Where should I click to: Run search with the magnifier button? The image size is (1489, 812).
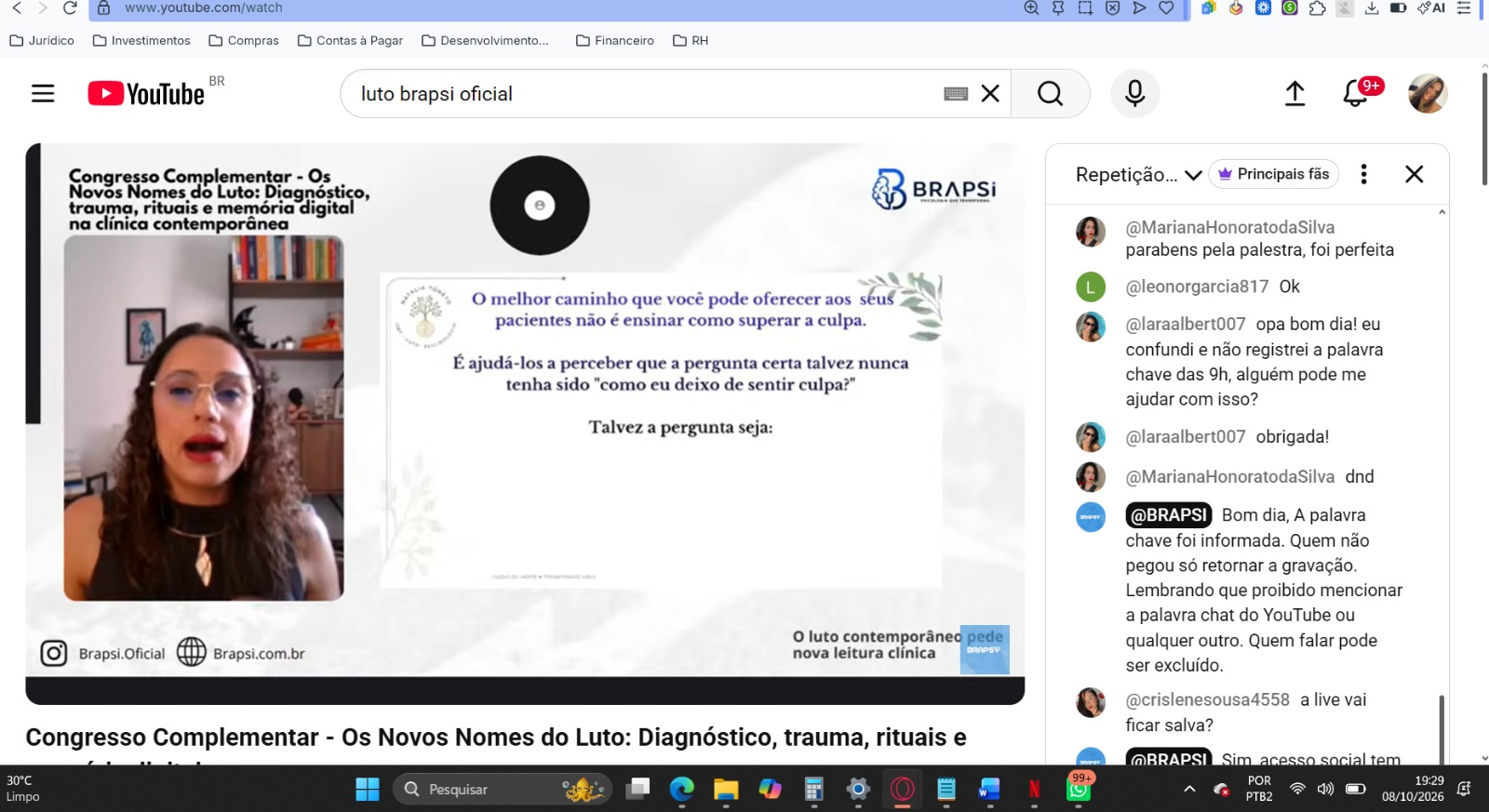(x=1050, y=94)
